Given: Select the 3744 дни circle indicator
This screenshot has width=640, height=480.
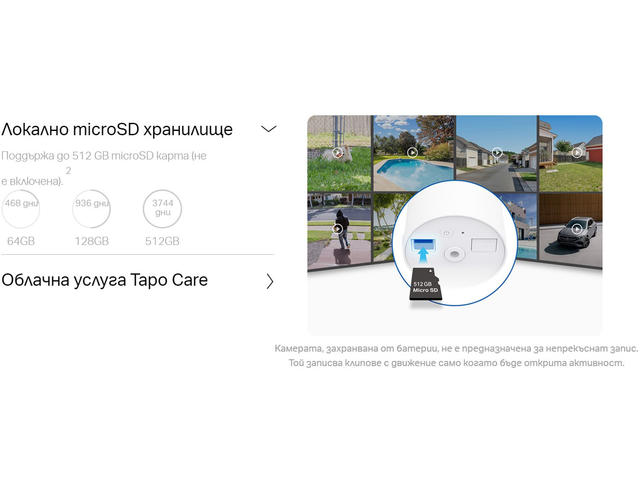Looking at the screenshot, I should tap(162, 208).
